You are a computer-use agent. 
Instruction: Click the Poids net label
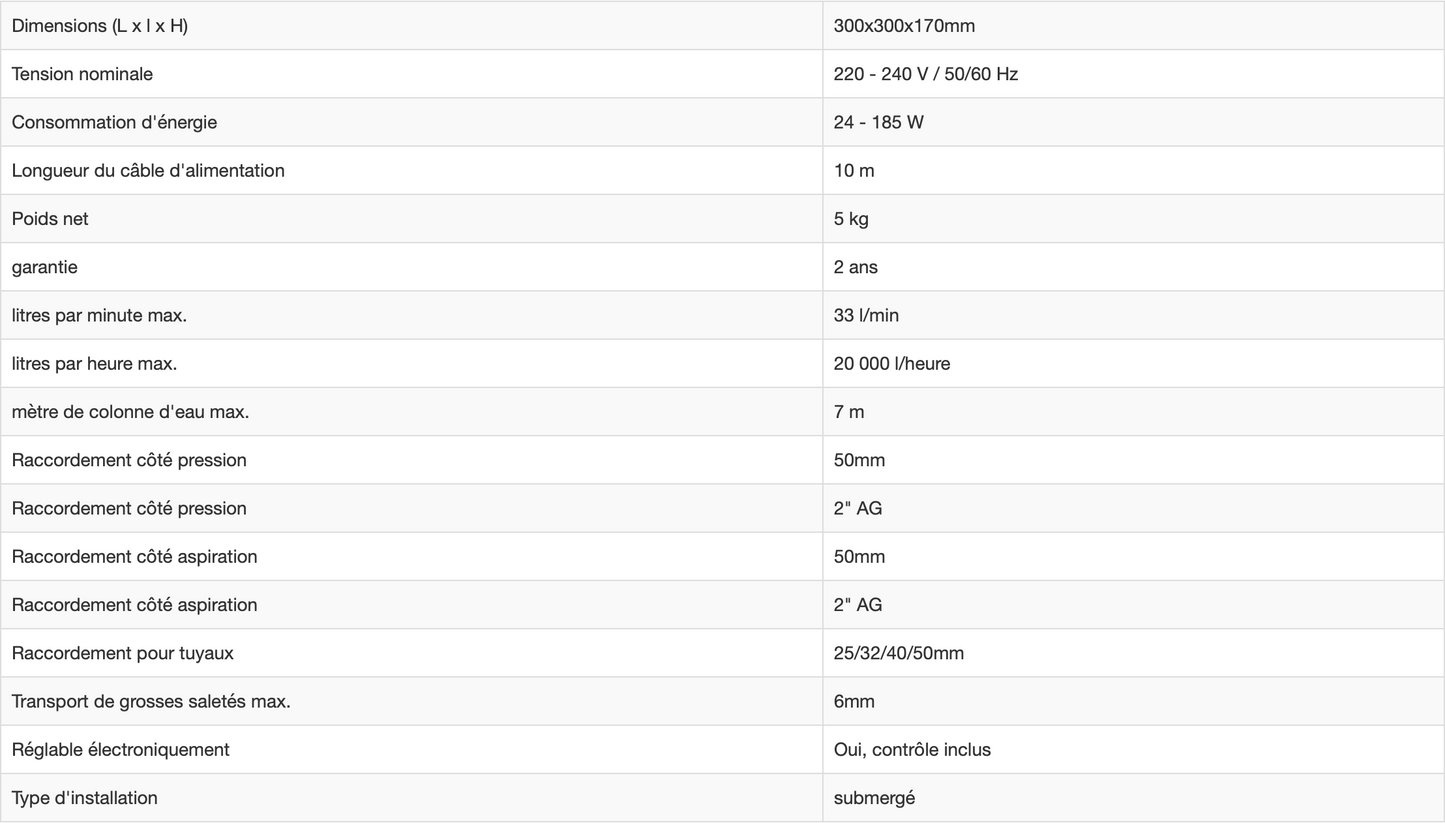click(x=50, y=218)
